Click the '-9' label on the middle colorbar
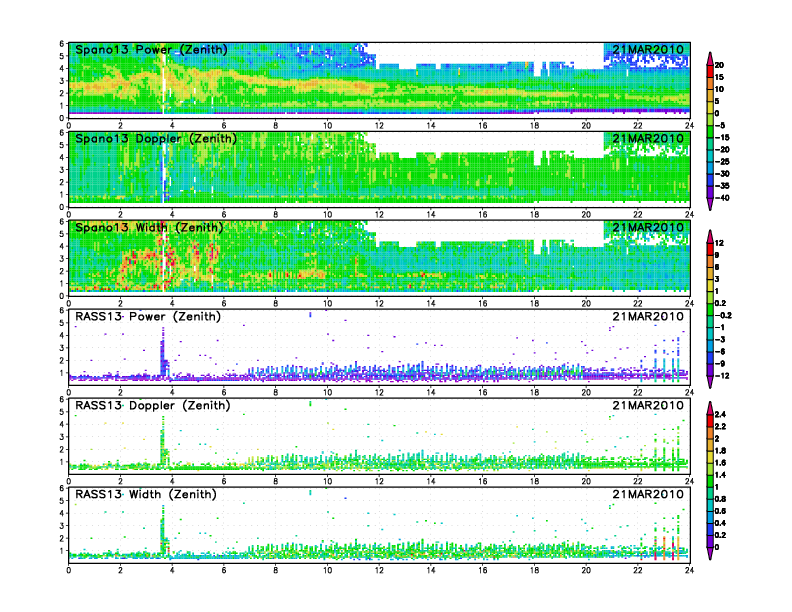The image size is (792, 612). coord(720,364)
